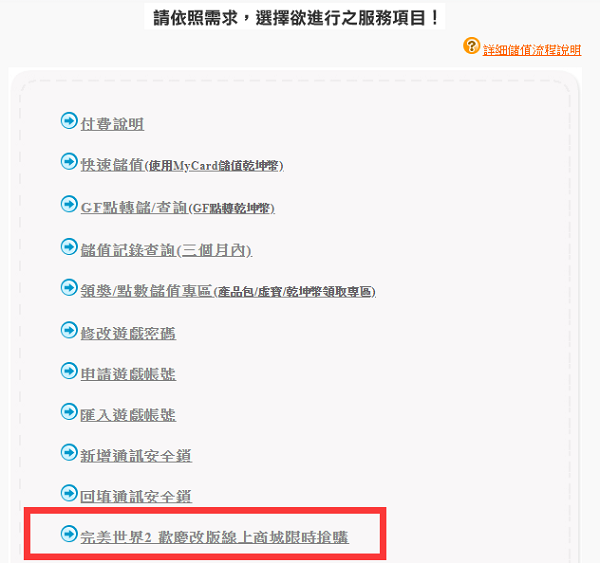Select 快速儲值 using MyCard link
600x563 pixels.
[x=182, y=165]
